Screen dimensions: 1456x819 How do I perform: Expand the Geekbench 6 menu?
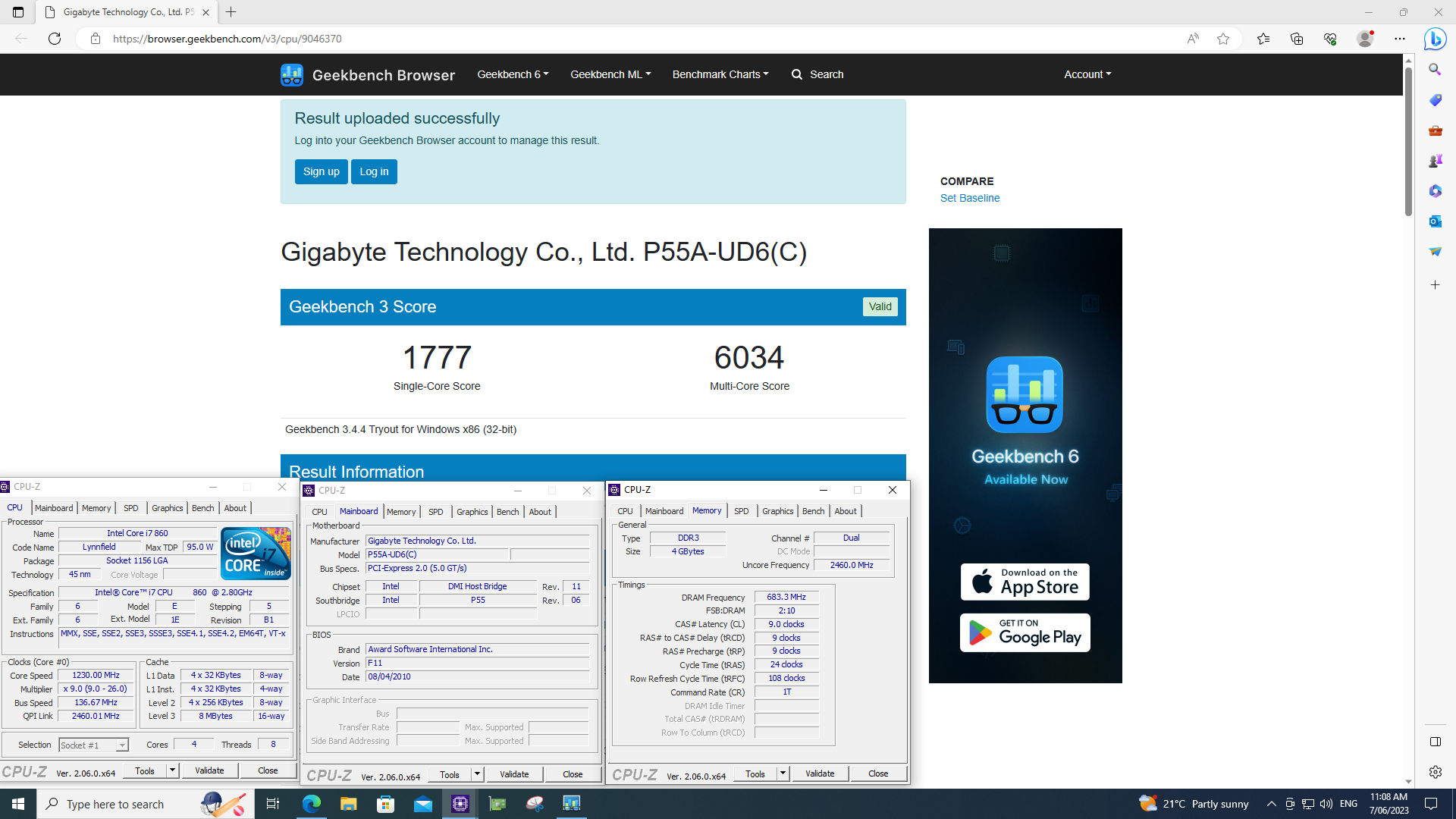point(513,74)
